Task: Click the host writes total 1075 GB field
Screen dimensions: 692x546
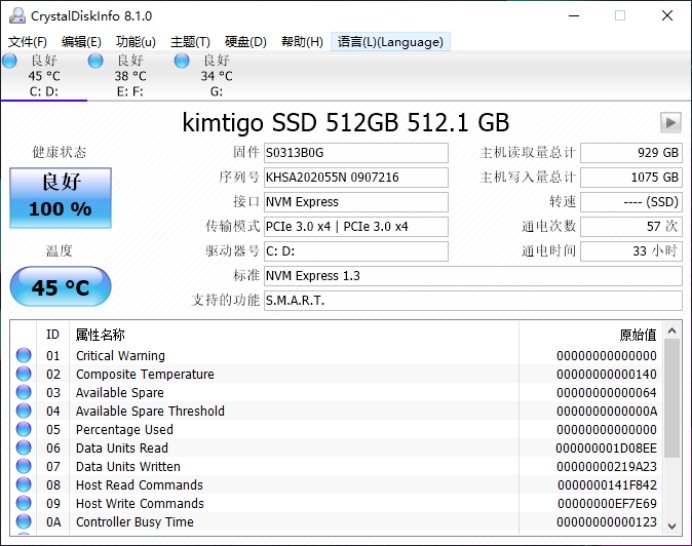Action: tap(631, 177)
